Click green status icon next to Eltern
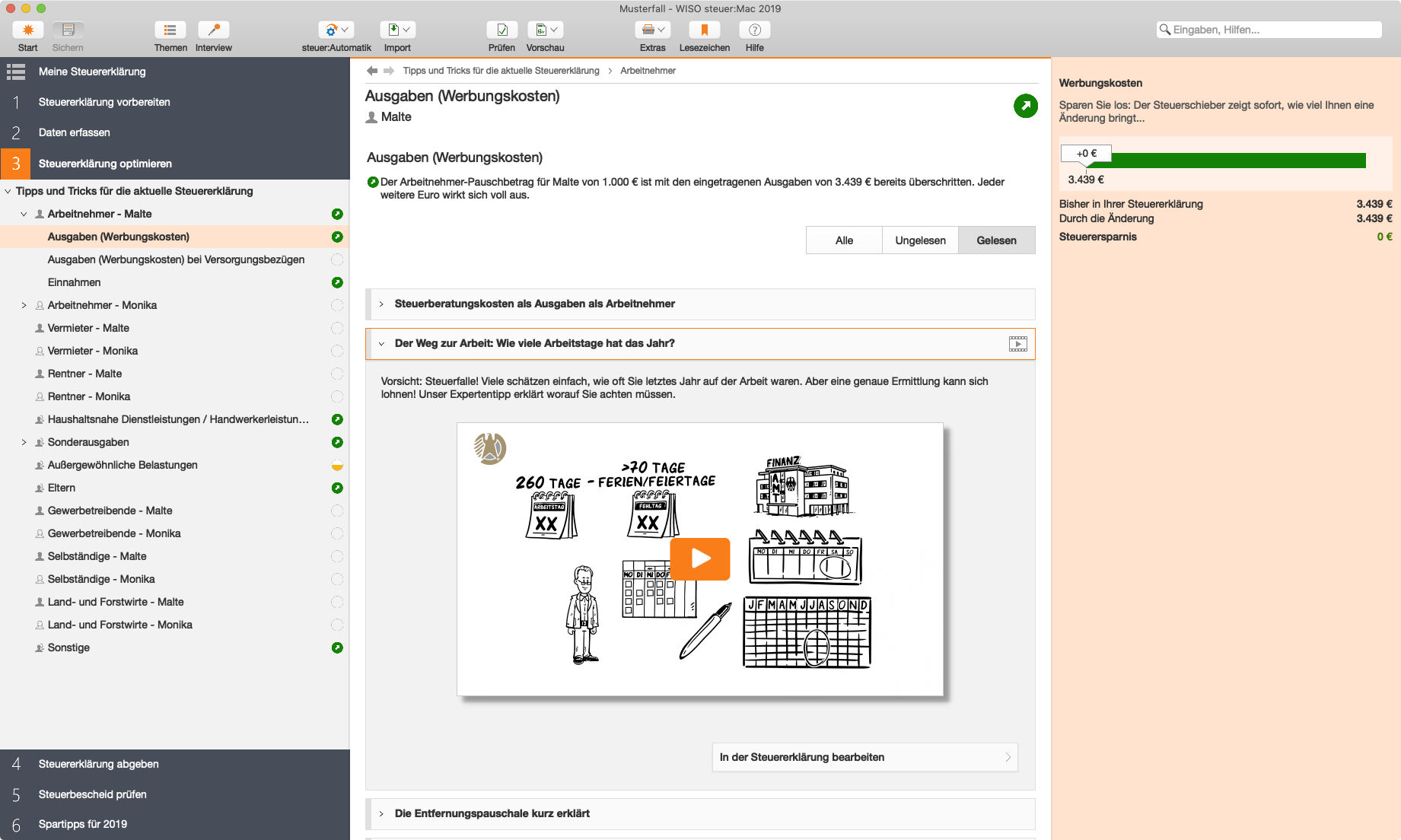This screenshot has width=1401, height=840. click(337, 488)
